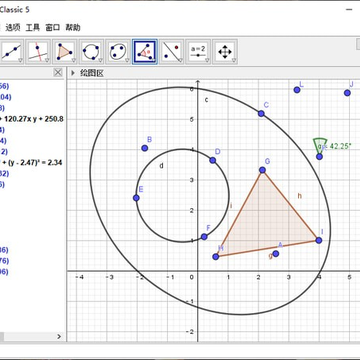Open the 选项 menu
The height and width of the screenshot is (360, 360).
click(13, 28)
